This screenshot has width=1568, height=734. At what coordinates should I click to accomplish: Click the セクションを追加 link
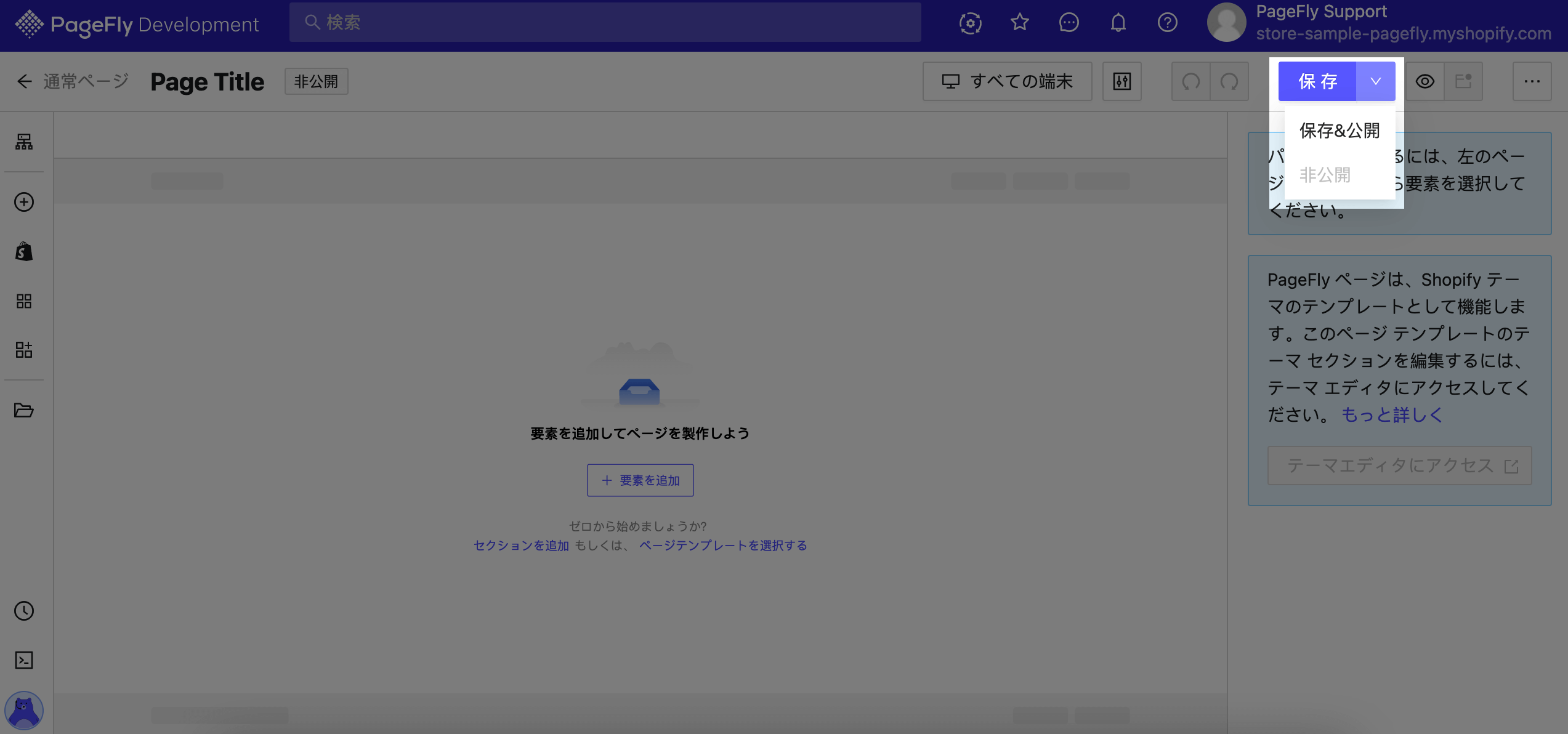(521, 546)
